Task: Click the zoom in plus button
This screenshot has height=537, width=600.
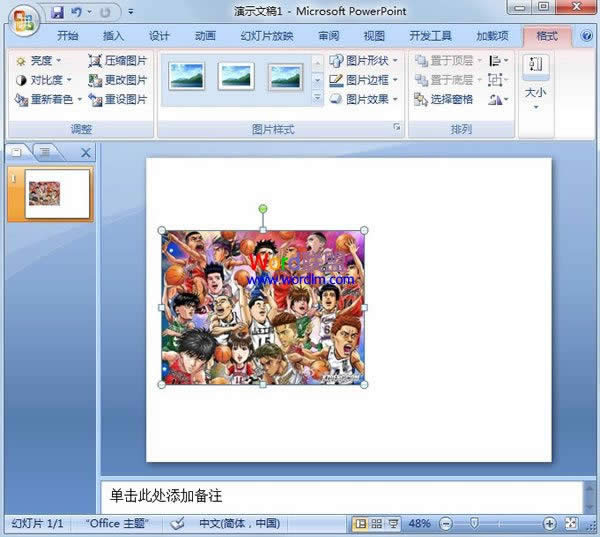Action: pyautogui.click(x=549, y=524)
